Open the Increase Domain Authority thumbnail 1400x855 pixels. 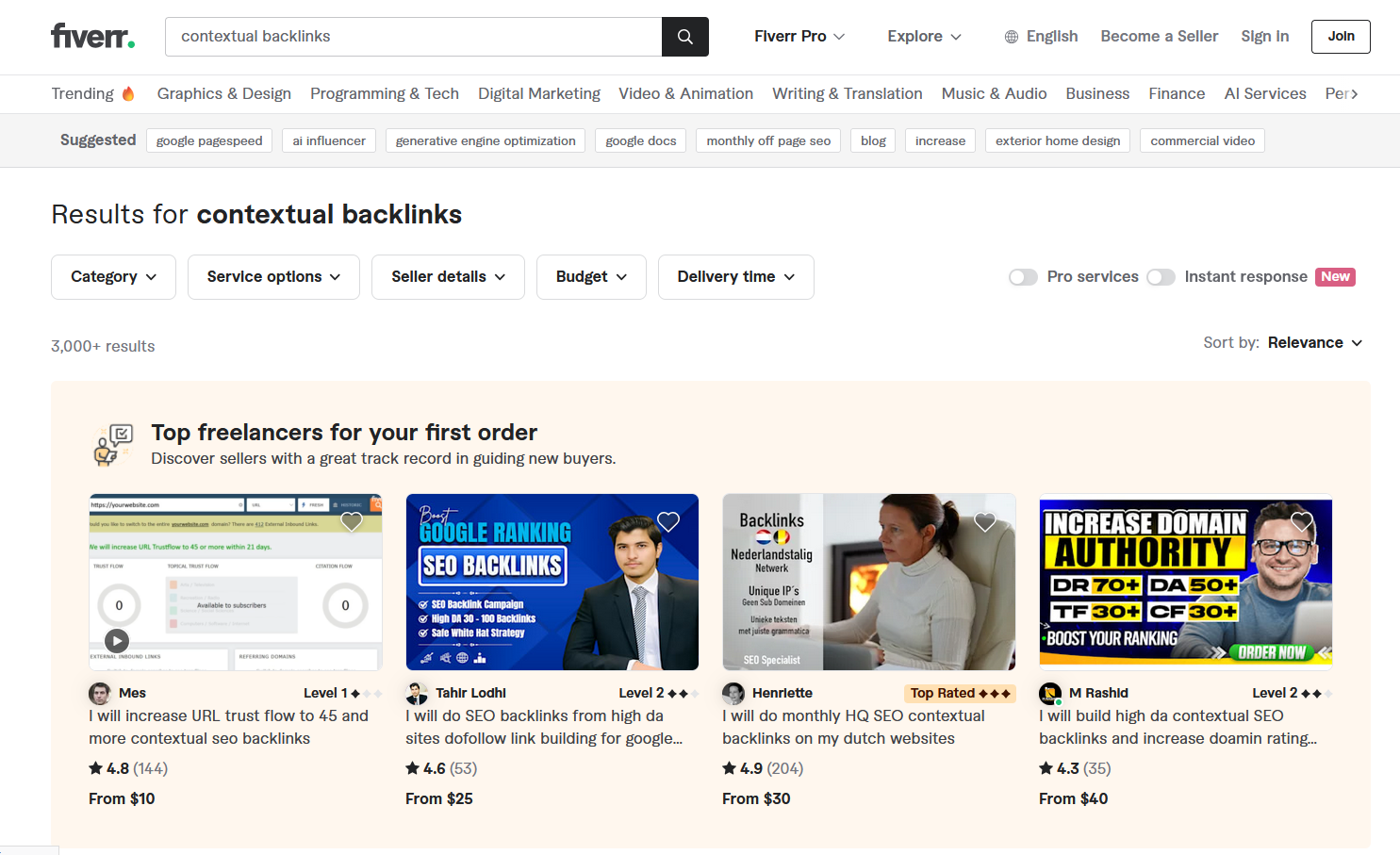1186,582
